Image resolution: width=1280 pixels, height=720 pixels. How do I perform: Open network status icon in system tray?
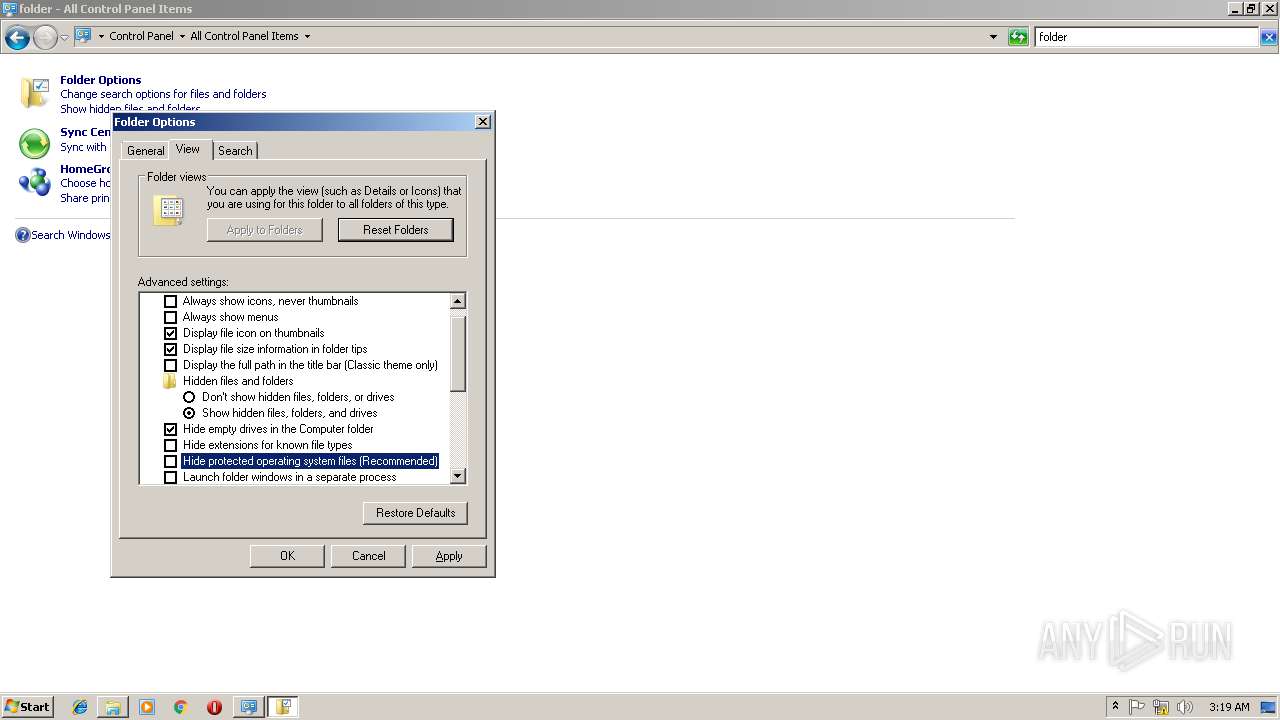click(1161, 707)
